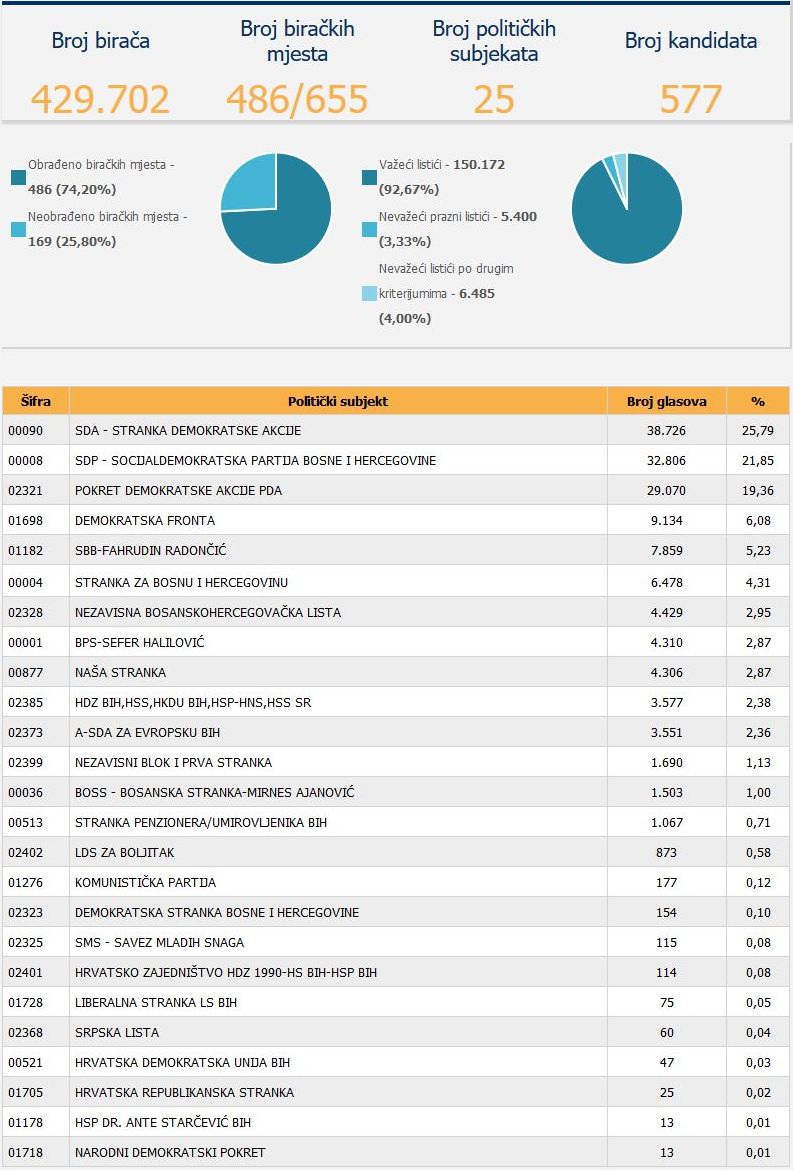Click the Broj biračkih mjesta 486/655 counter

coord(297,98)
